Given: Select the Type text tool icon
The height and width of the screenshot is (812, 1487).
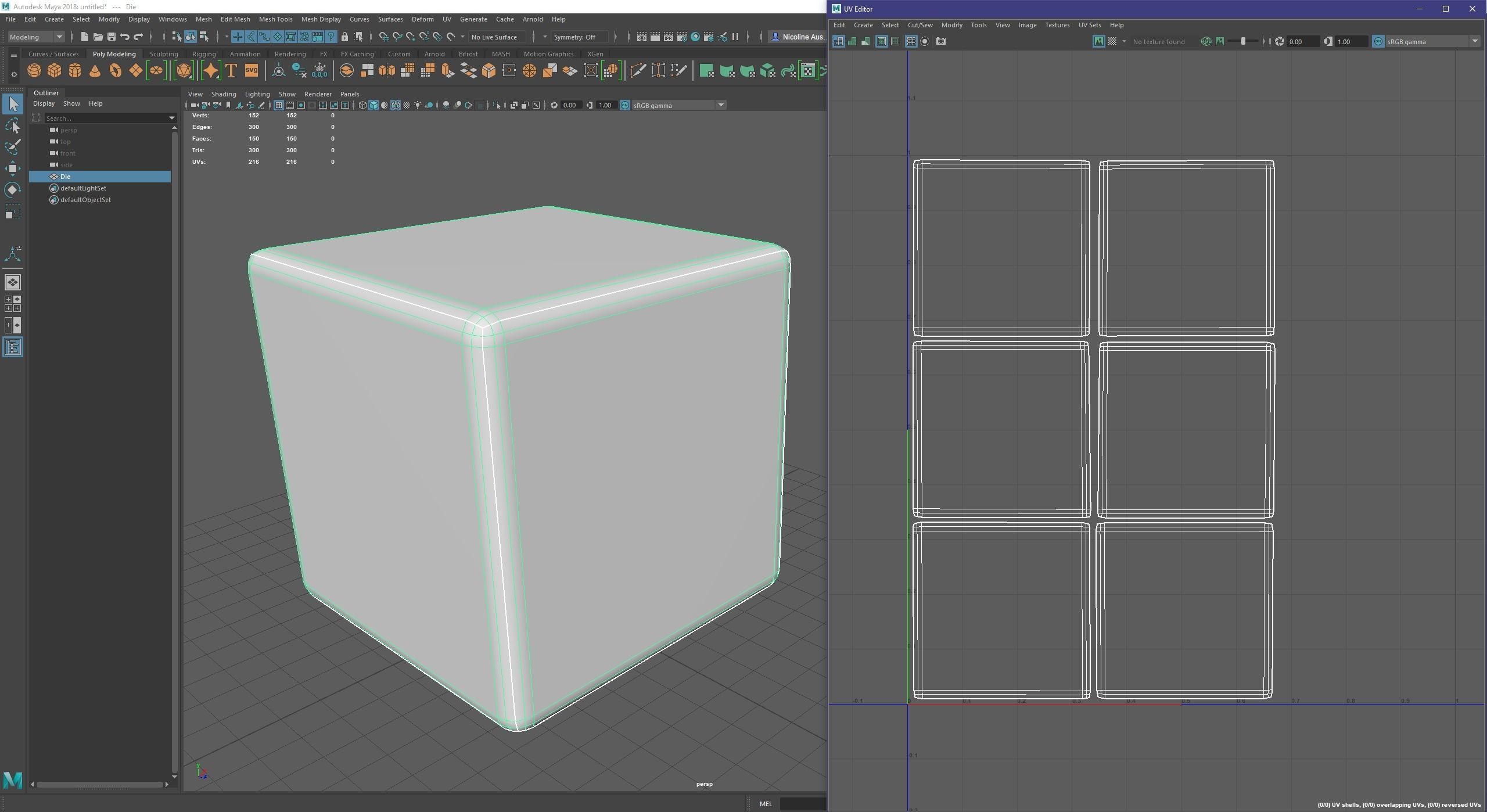Looking at the screenshot, I should pos(231,71).
